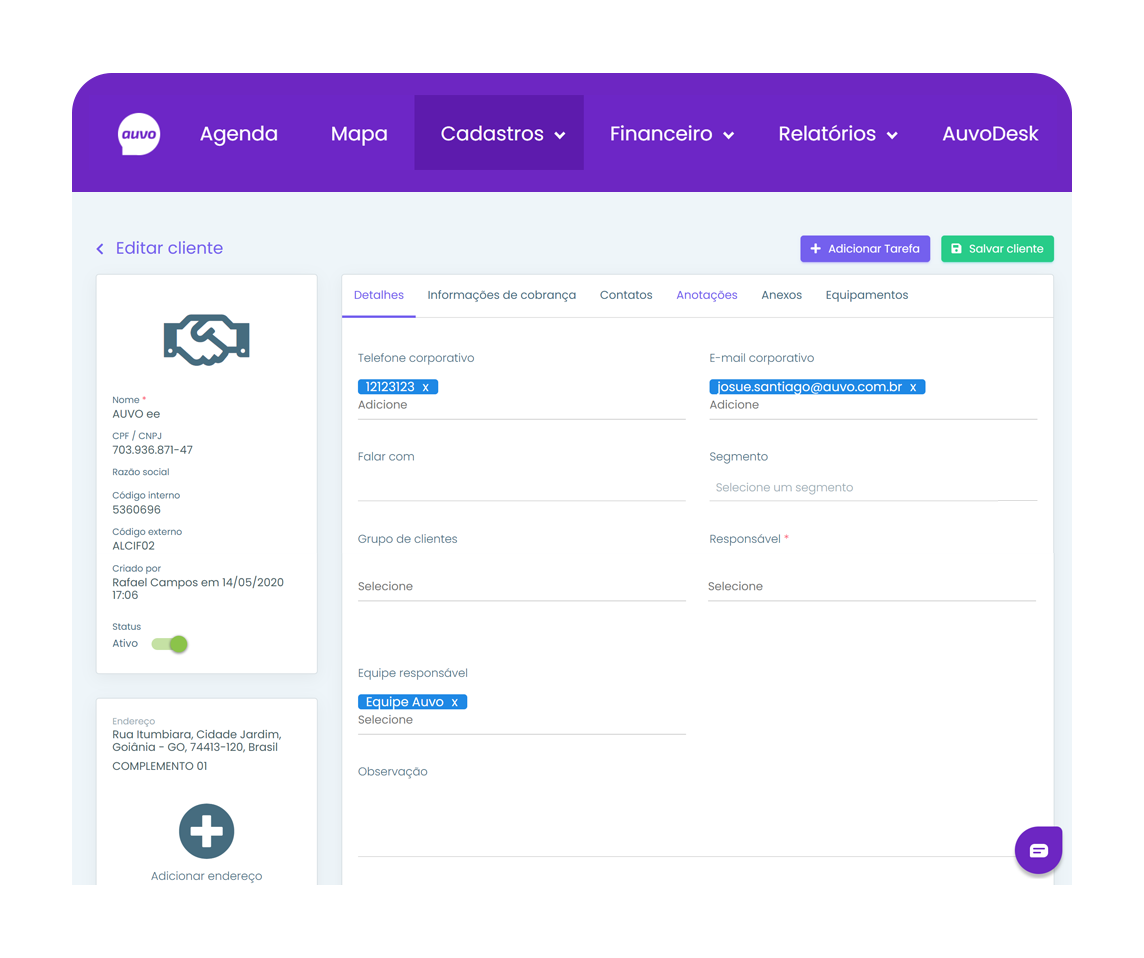Click the plus icon to add address
The image size is (1144, 958).
click(206, 831)
